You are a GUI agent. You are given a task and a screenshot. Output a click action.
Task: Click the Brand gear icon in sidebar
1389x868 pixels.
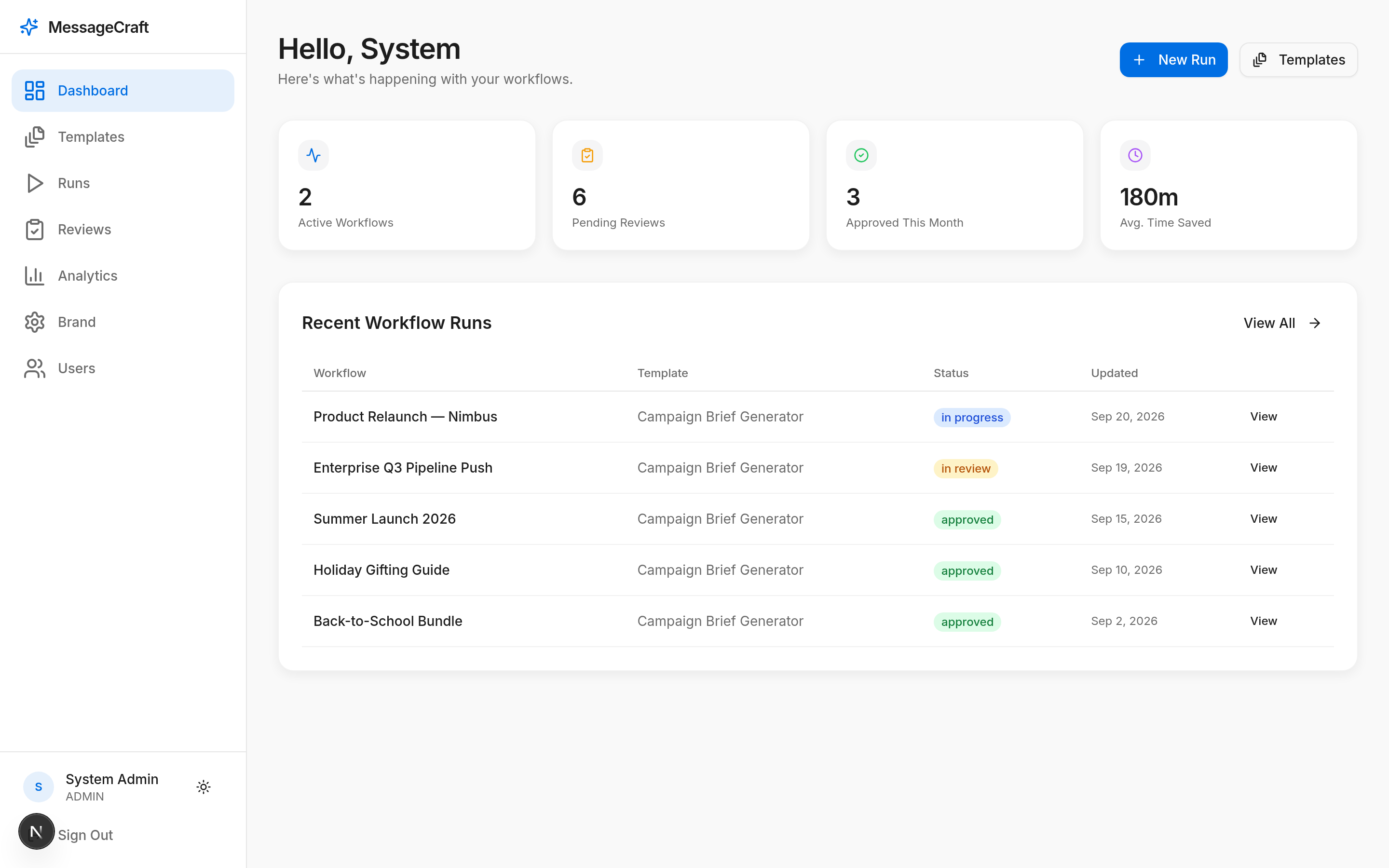[34, 322]
